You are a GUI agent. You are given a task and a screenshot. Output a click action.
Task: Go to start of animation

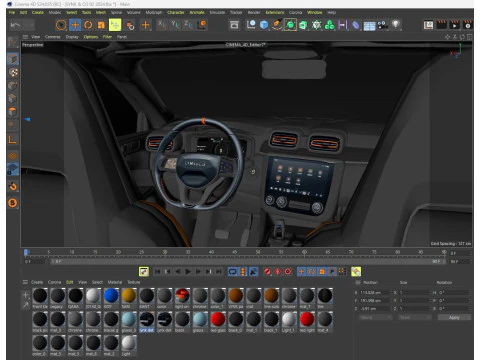(x=157, y=272)
